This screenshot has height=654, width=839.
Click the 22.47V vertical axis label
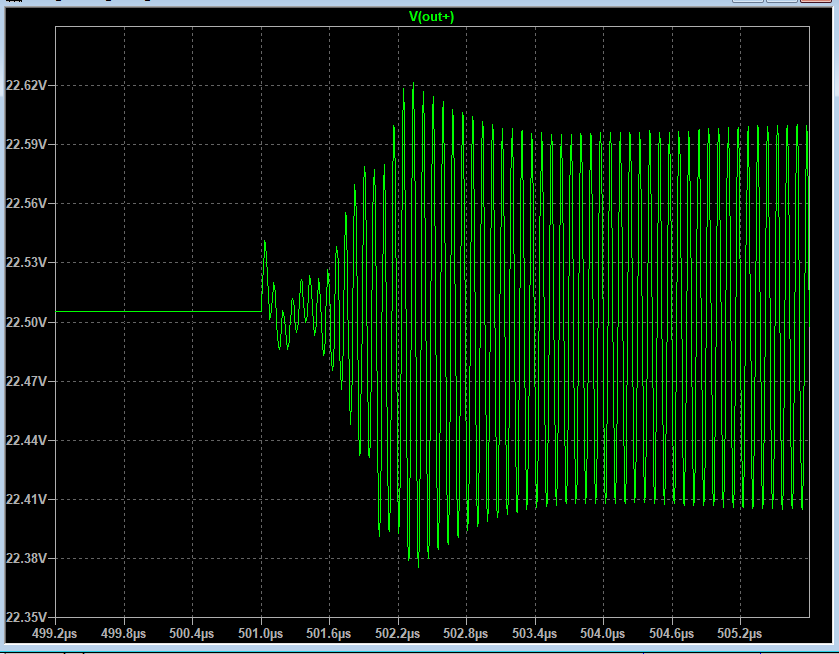click(x=26, y=381)
